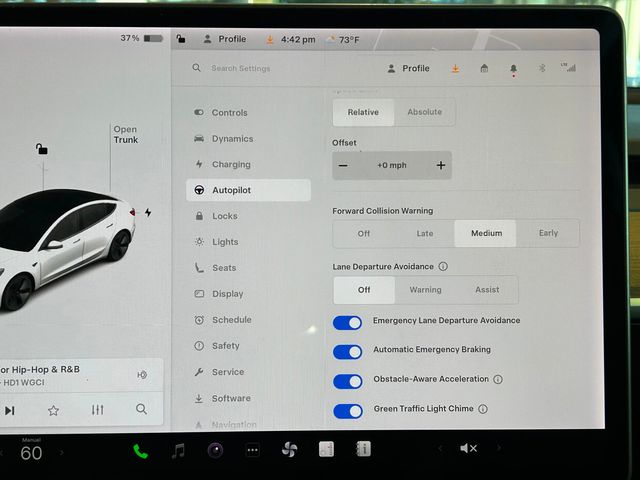Set speed offset mode to Absolute
The image size is (640, 480).
424,112
